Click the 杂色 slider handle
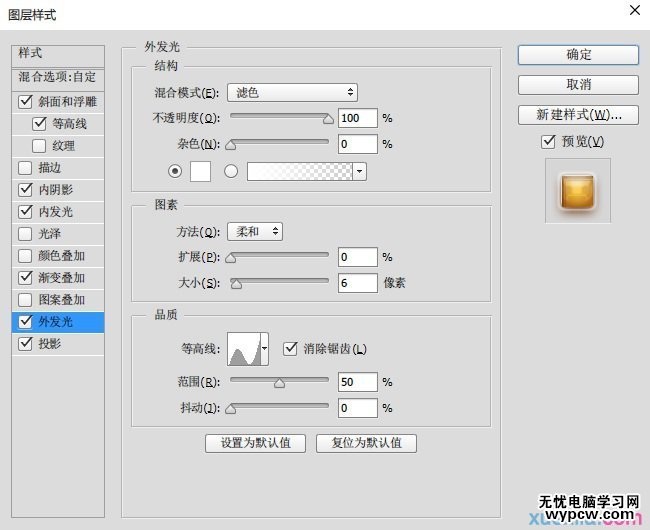 pos(230,145)
